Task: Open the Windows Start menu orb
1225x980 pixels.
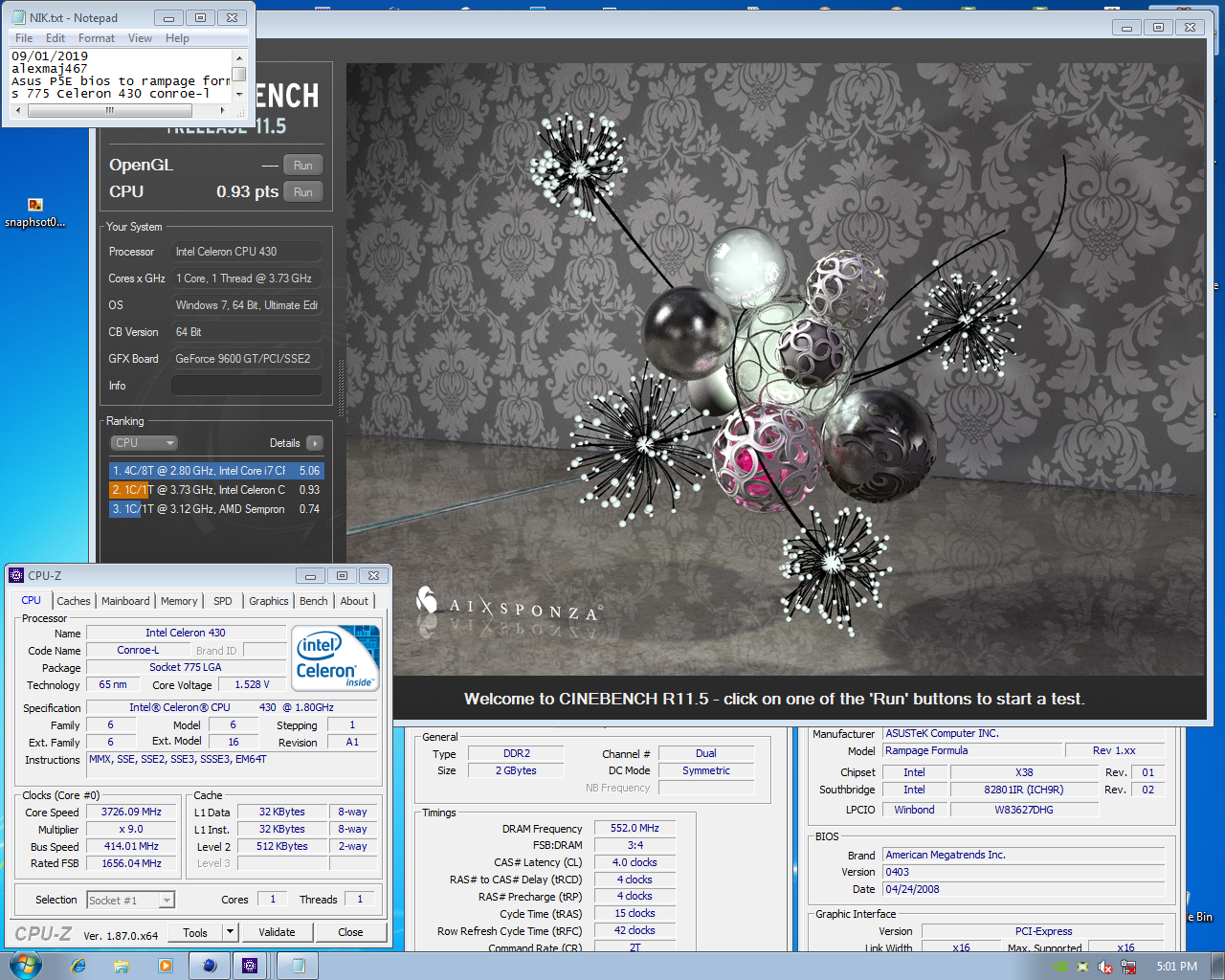Action: [24, 965]
